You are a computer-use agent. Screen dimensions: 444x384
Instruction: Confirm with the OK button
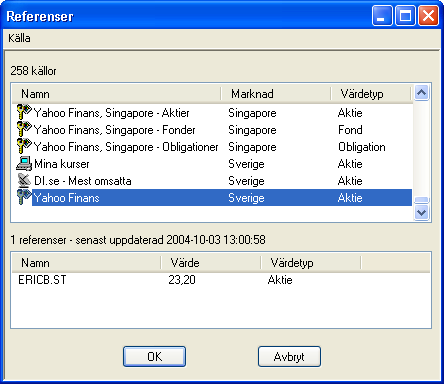point(154,357)
